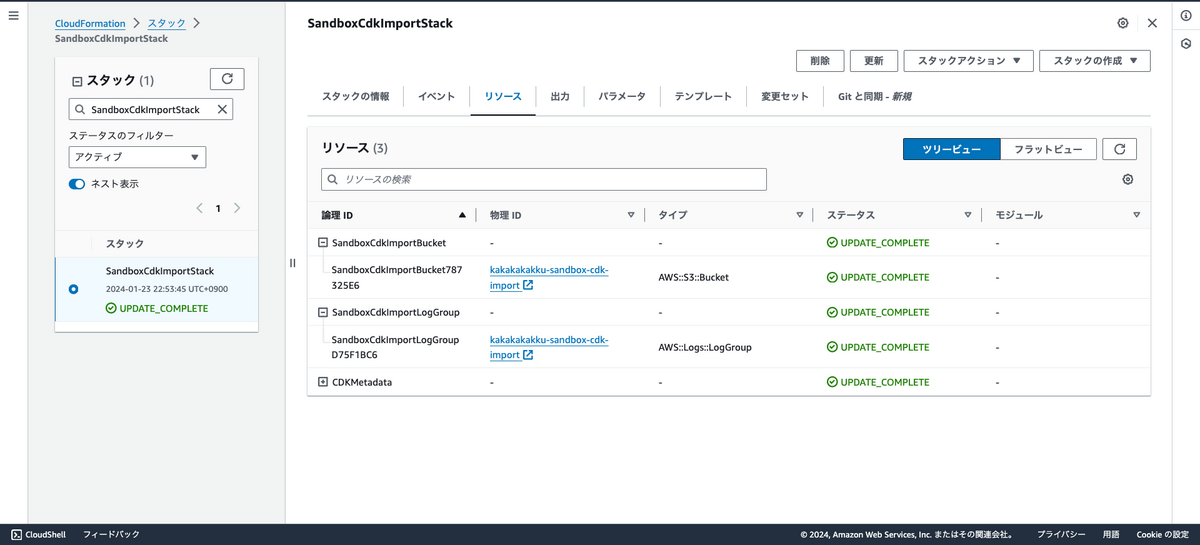Clear the stack search field

click(222, 109)
